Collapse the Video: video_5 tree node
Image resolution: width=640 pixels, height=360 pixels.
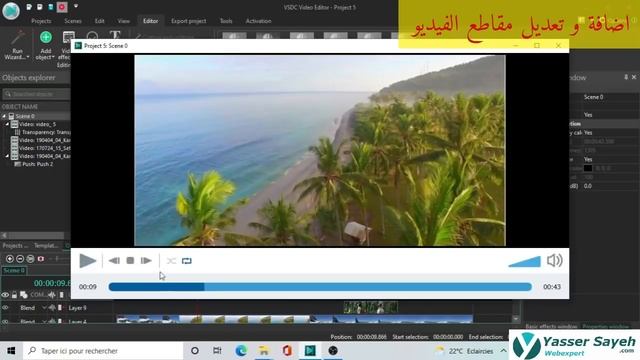click(x=7, y=124)
